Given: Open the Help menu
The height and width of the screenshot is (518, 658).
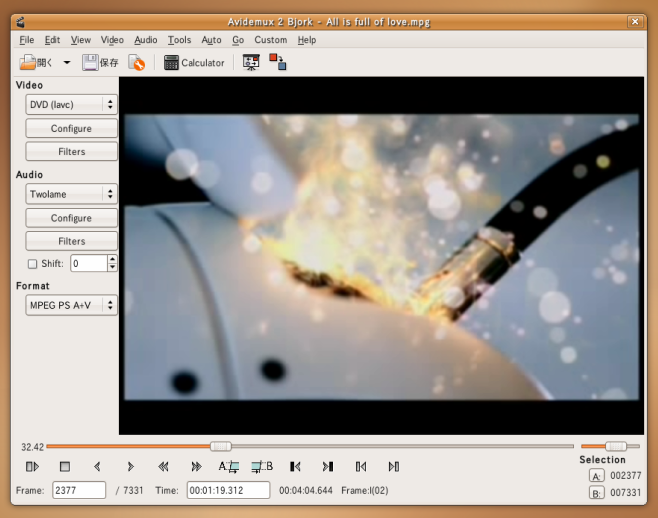Looking at the screenshot, I should (x=307, y=40).
